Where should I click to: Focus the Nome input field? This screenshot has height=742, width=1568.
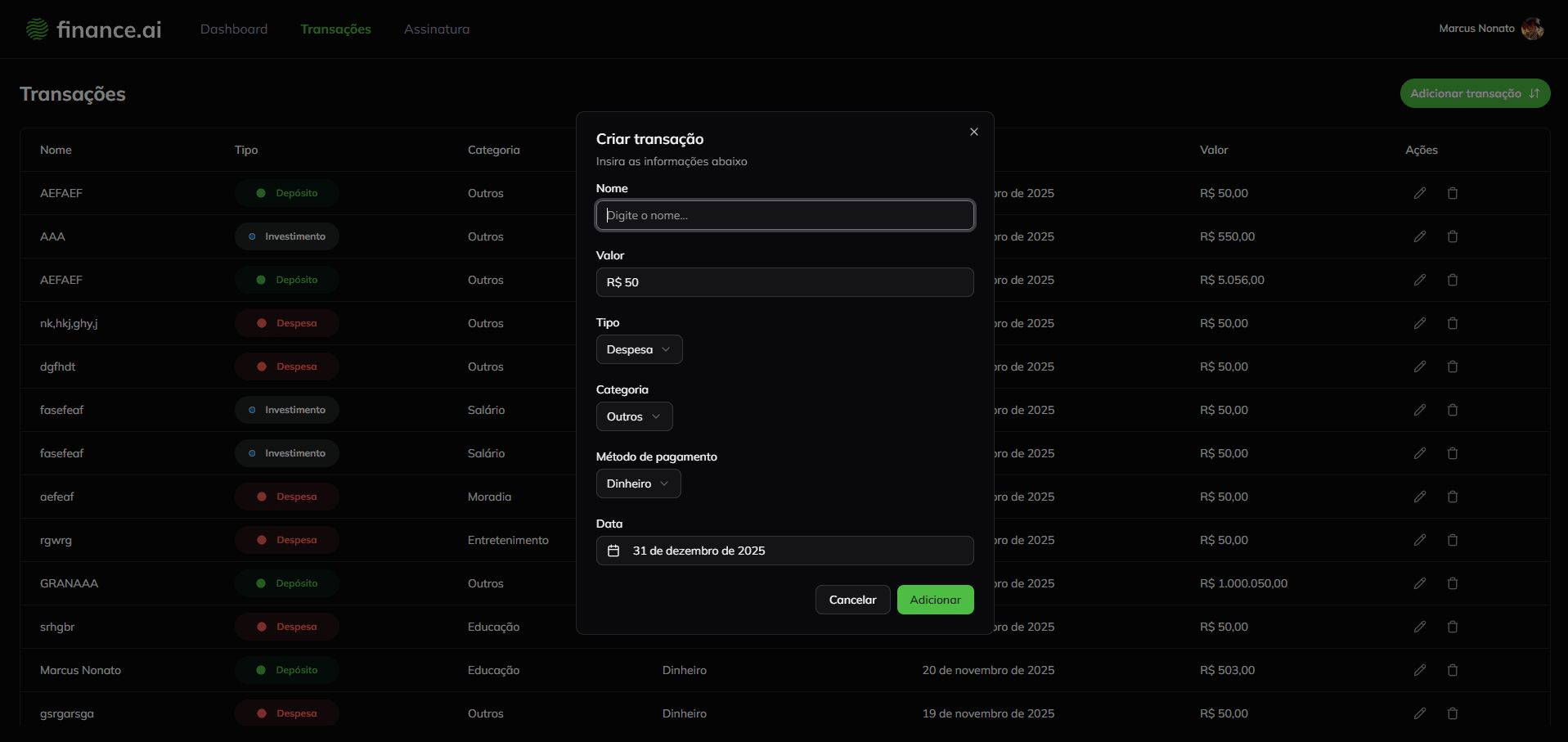tap(784, 215)
